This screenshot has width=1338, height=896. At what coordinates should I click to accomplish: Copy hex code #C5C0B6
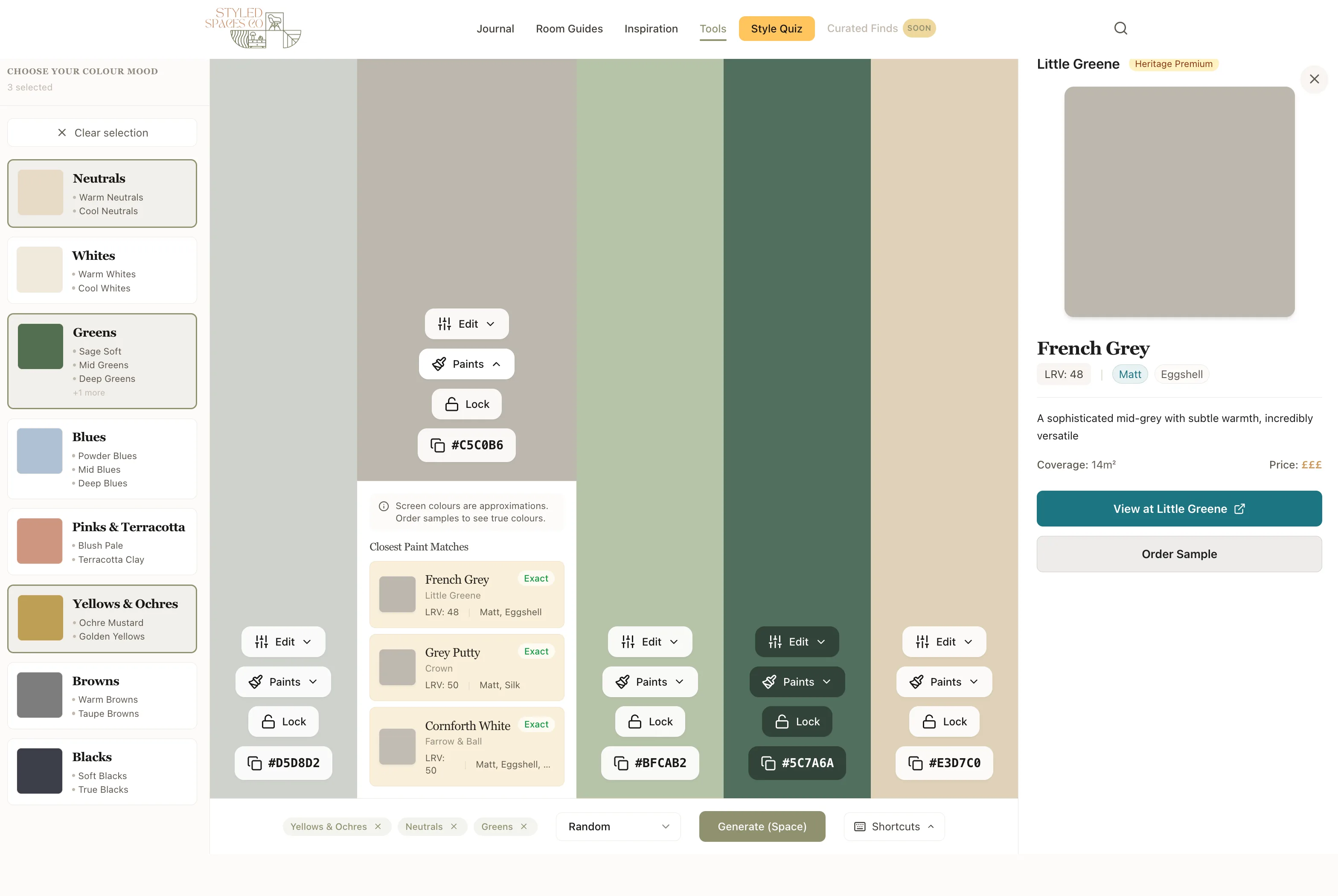[466, 445]
